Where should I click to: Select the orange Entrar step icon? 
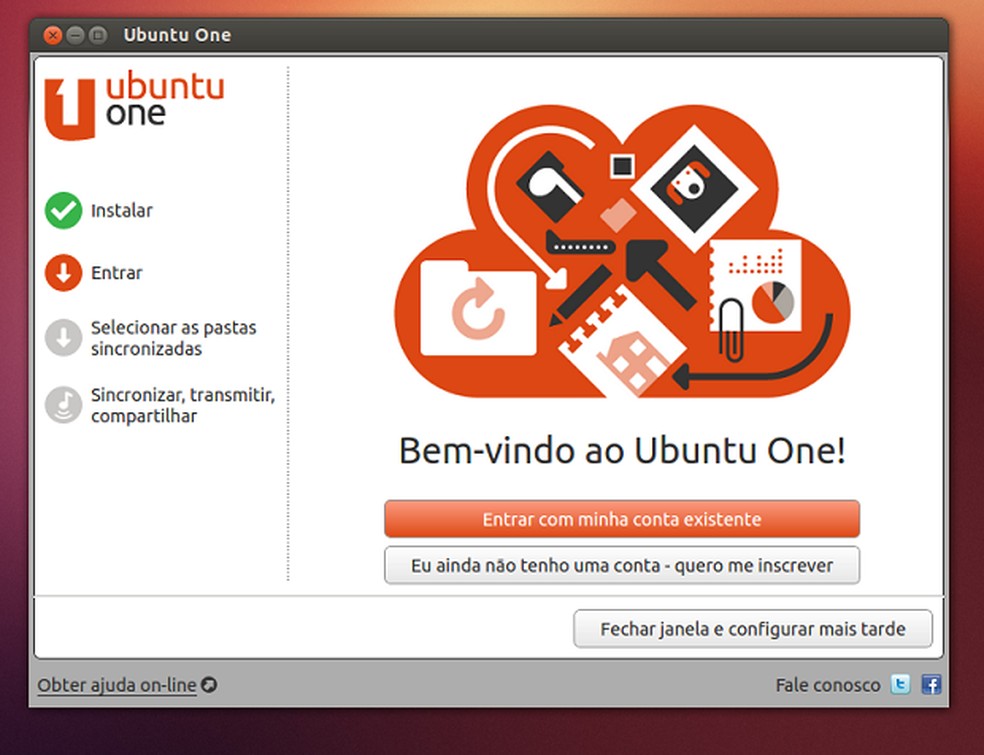tap(63, 272)
